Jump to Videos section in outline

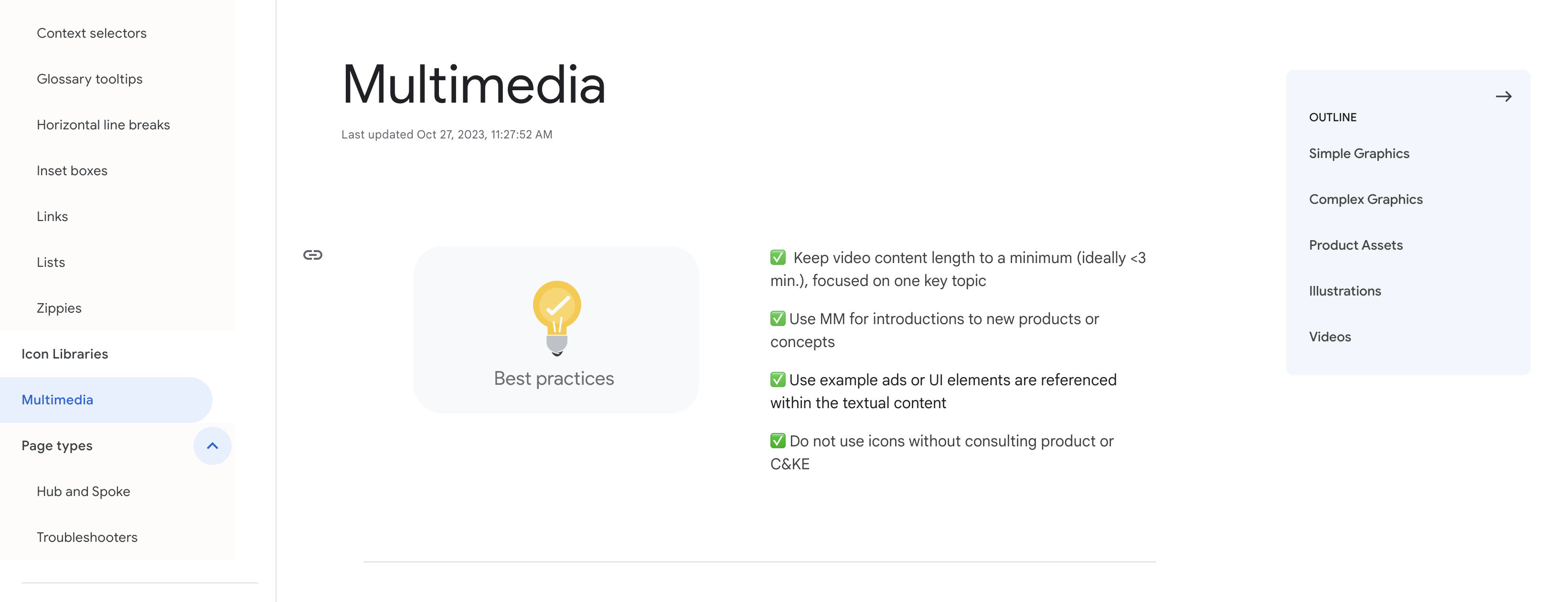pyautogui.click(x=1329, y=337)
